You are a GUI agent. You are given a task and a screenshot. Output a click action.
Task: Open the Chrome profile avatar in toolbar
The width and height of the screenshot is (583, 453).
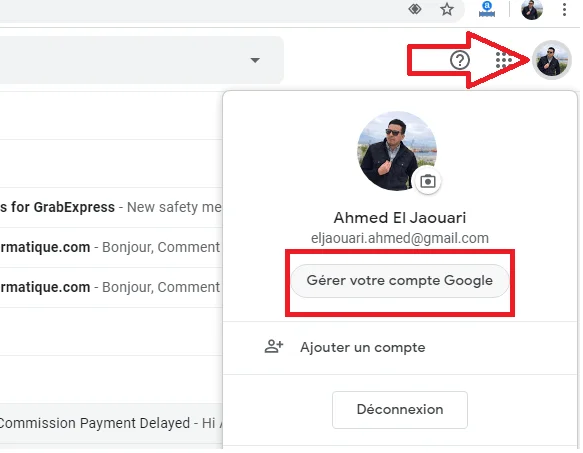[x=532, y=9]
